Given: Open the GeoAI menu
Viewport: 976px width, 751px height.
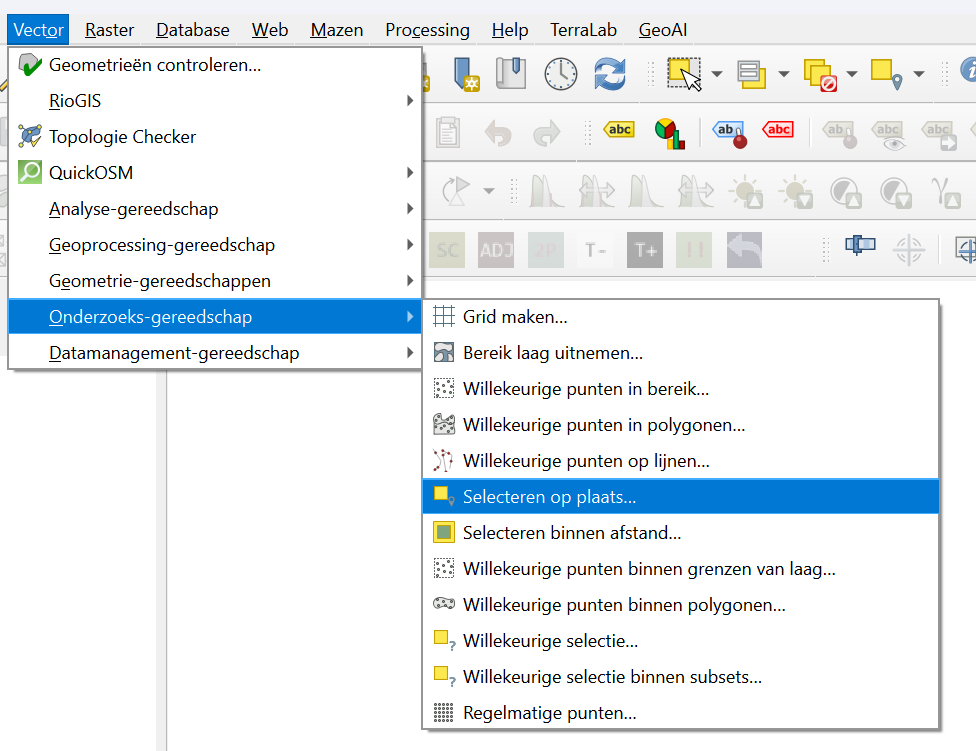Looking at the screenshot, I should (663, 30).
